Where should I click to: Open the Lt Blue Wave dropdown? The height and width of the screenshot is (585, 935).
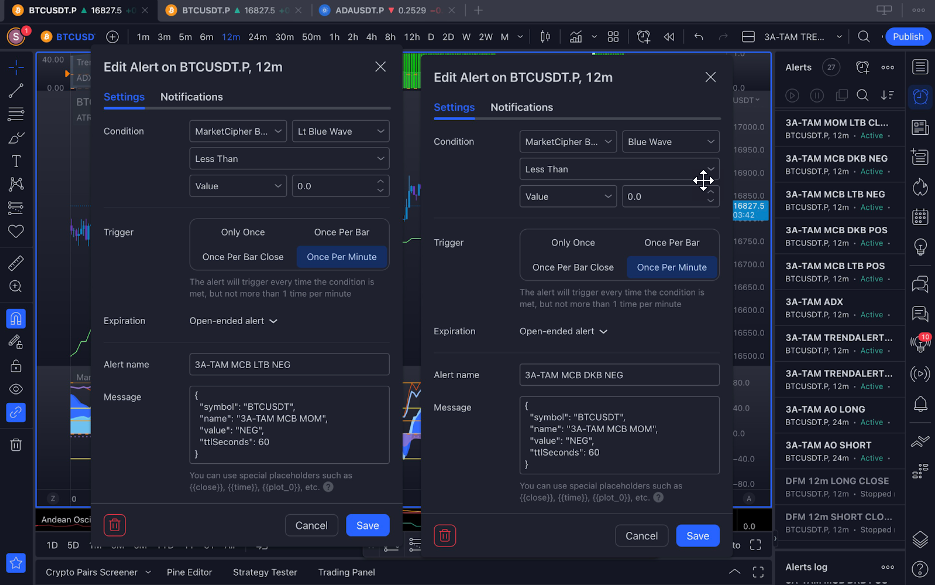click(x=340, y=131)
